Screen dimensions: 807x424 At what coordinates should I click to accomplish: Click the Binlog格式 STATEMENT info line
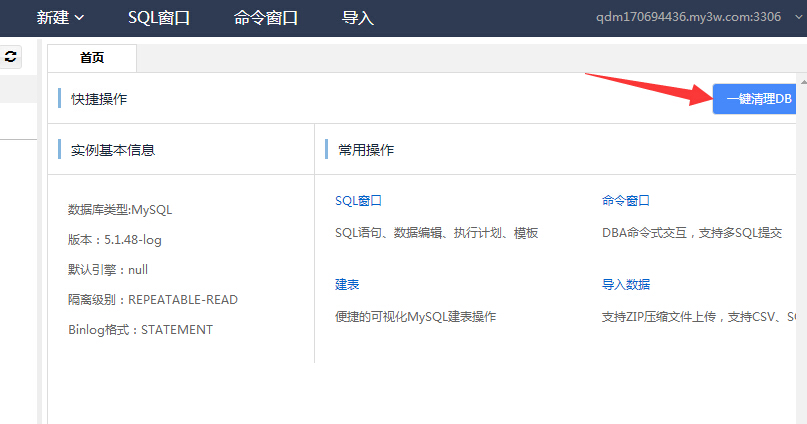(x=140, y=330)
